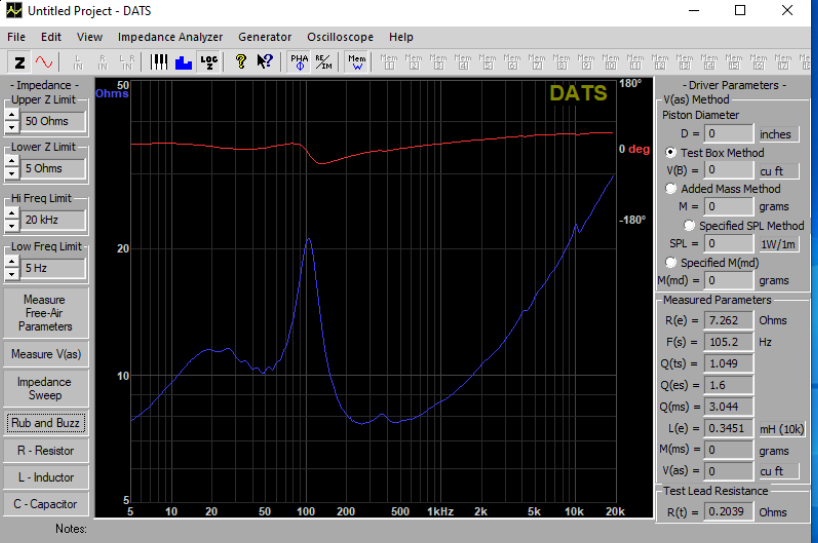
Task: Click the blue bar graph toolbar icon
Action: tap(184, 63)
